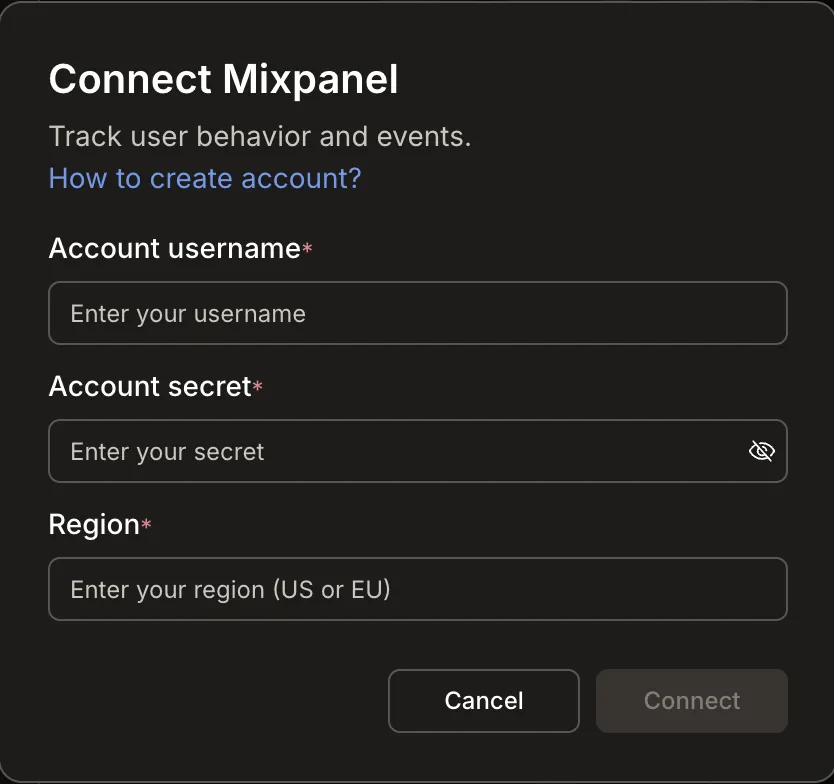Click the 'Enter your username' placeholder text
The height and width of the screenshot is (784, 834).
188,313
